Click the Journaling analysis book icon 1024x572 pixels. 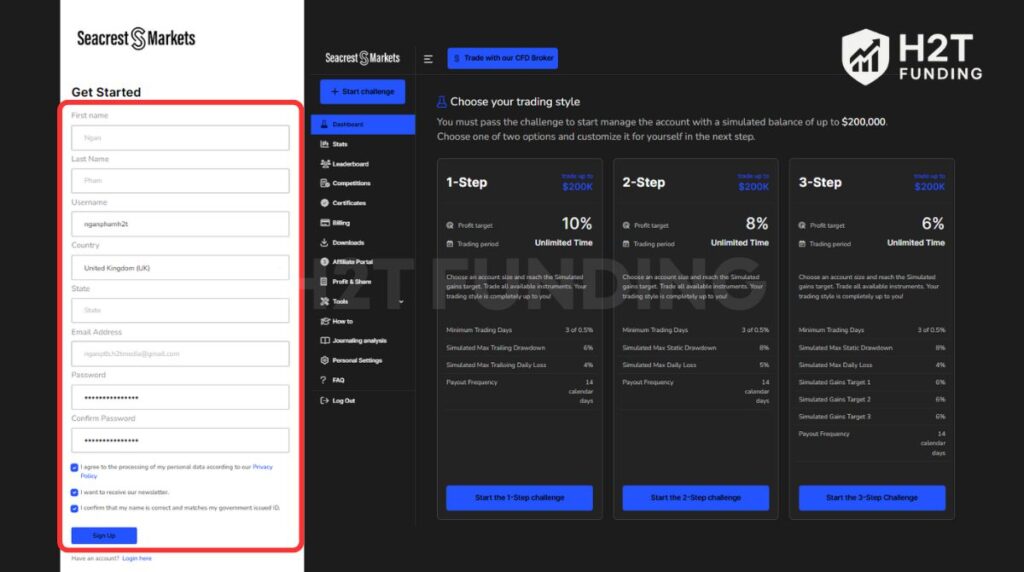coord(325,340)
